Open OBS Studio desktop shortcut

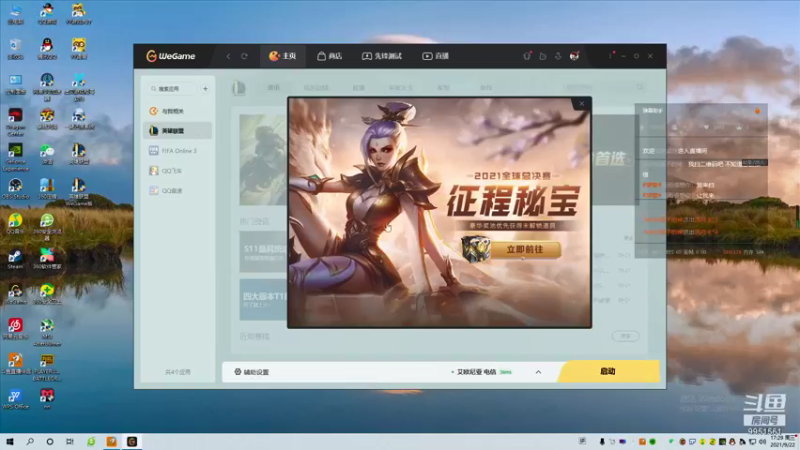pos(15,189)
